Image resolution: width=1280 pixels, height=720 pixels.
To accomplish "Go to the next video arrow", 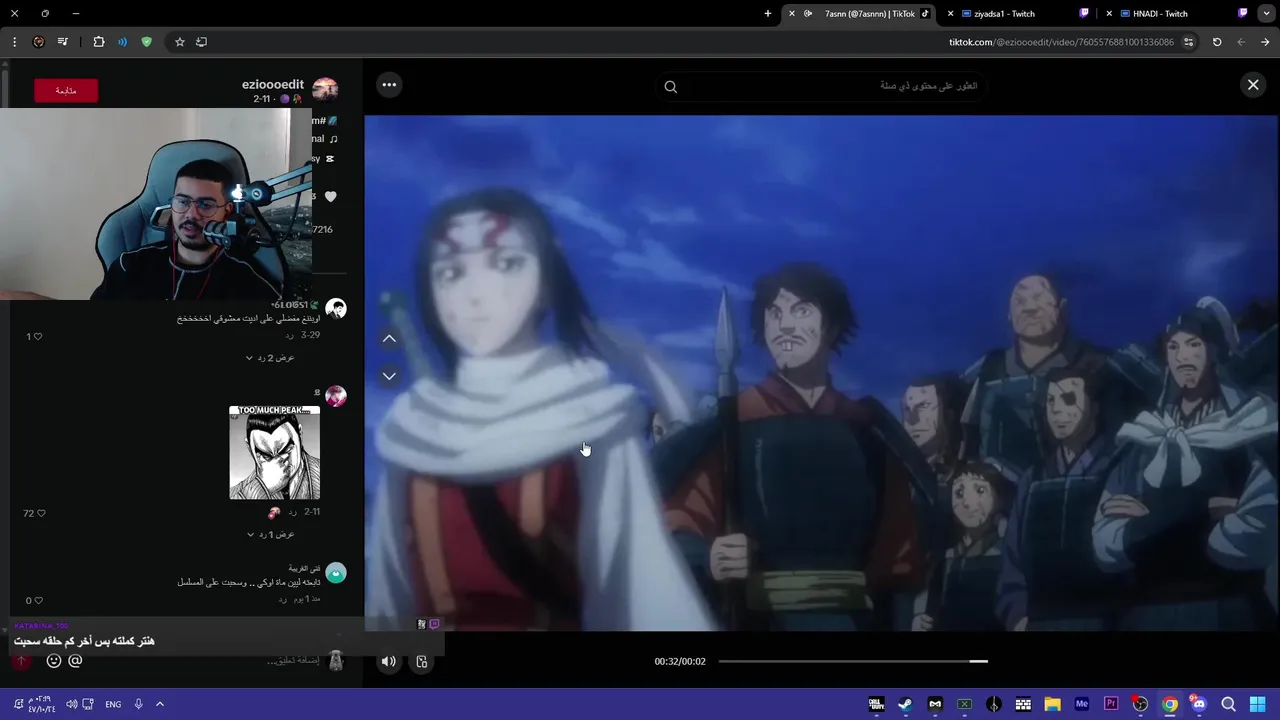I will 389,376.
